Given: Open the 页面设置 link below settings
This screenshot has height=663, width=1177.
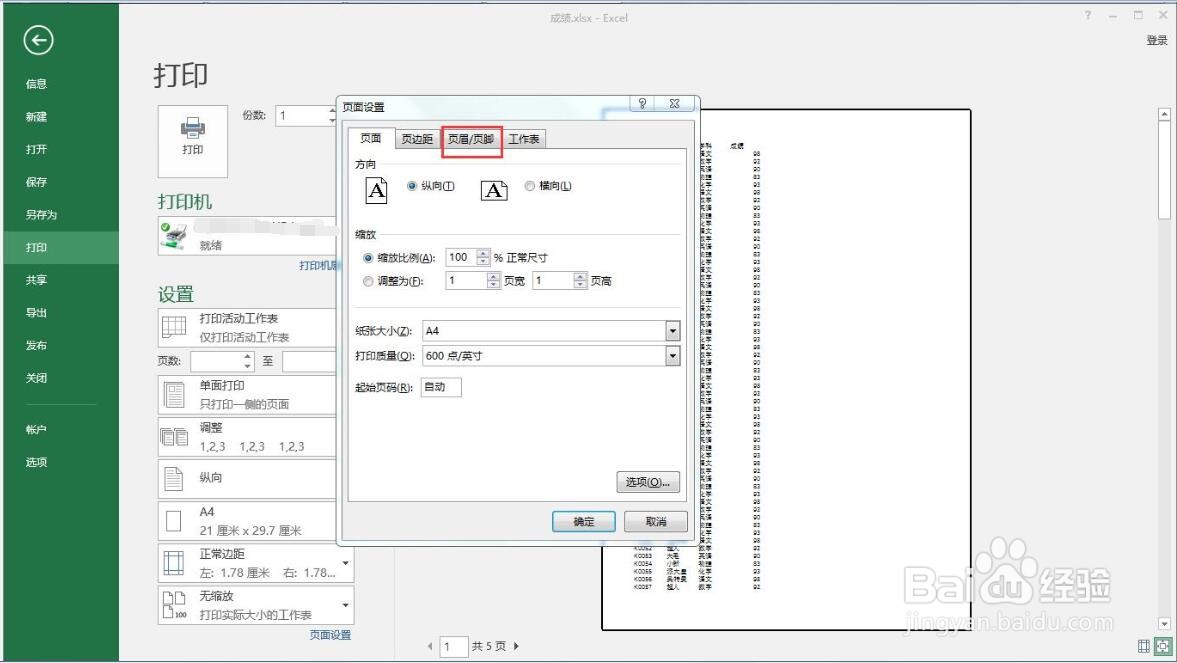Looking at the screenshot, I should point(330,634).
